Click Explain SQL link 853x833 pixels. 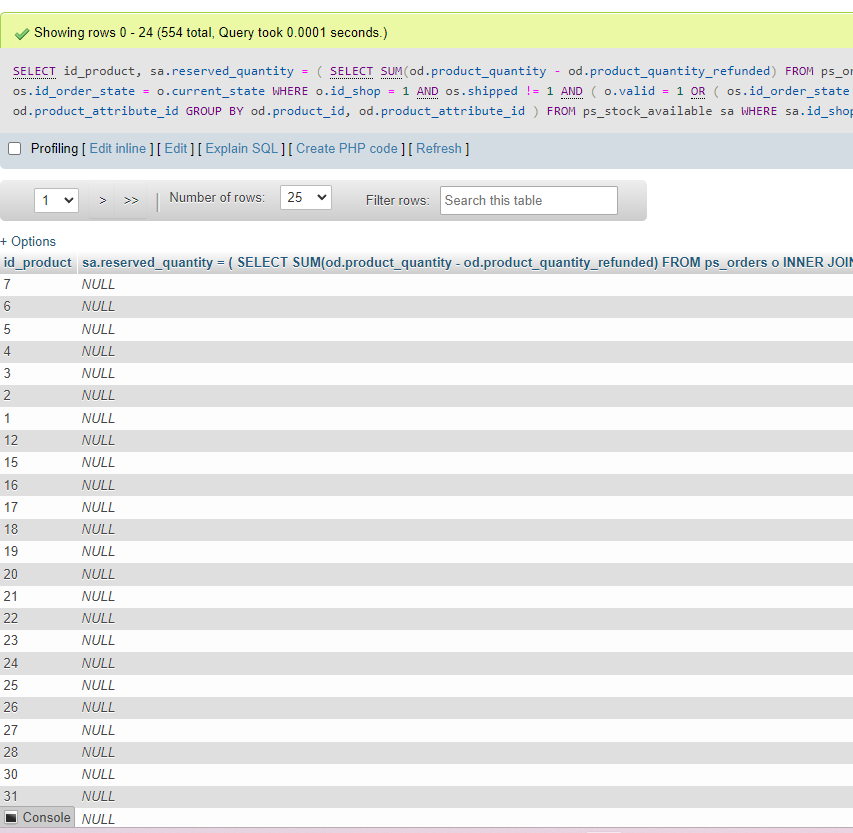click(242, 149)
